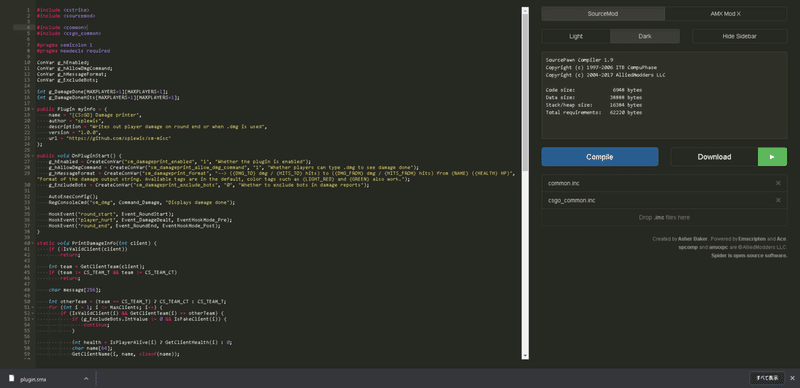Open the plugin.smx download options chevron
The image size is (800, 388).
point(86,378)
